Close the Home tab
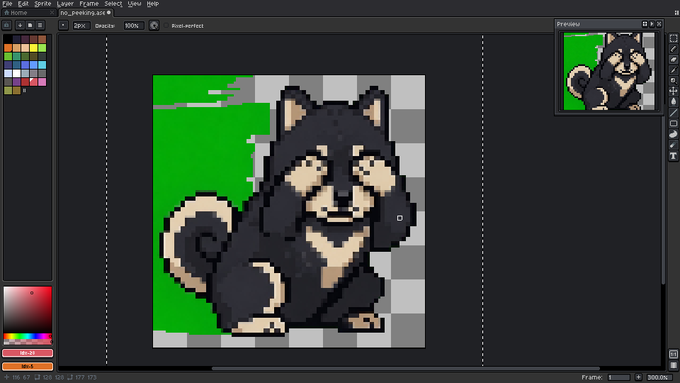The width and height of the screenshot is (680, 383). pyautogui.click(x=52, y=13)
